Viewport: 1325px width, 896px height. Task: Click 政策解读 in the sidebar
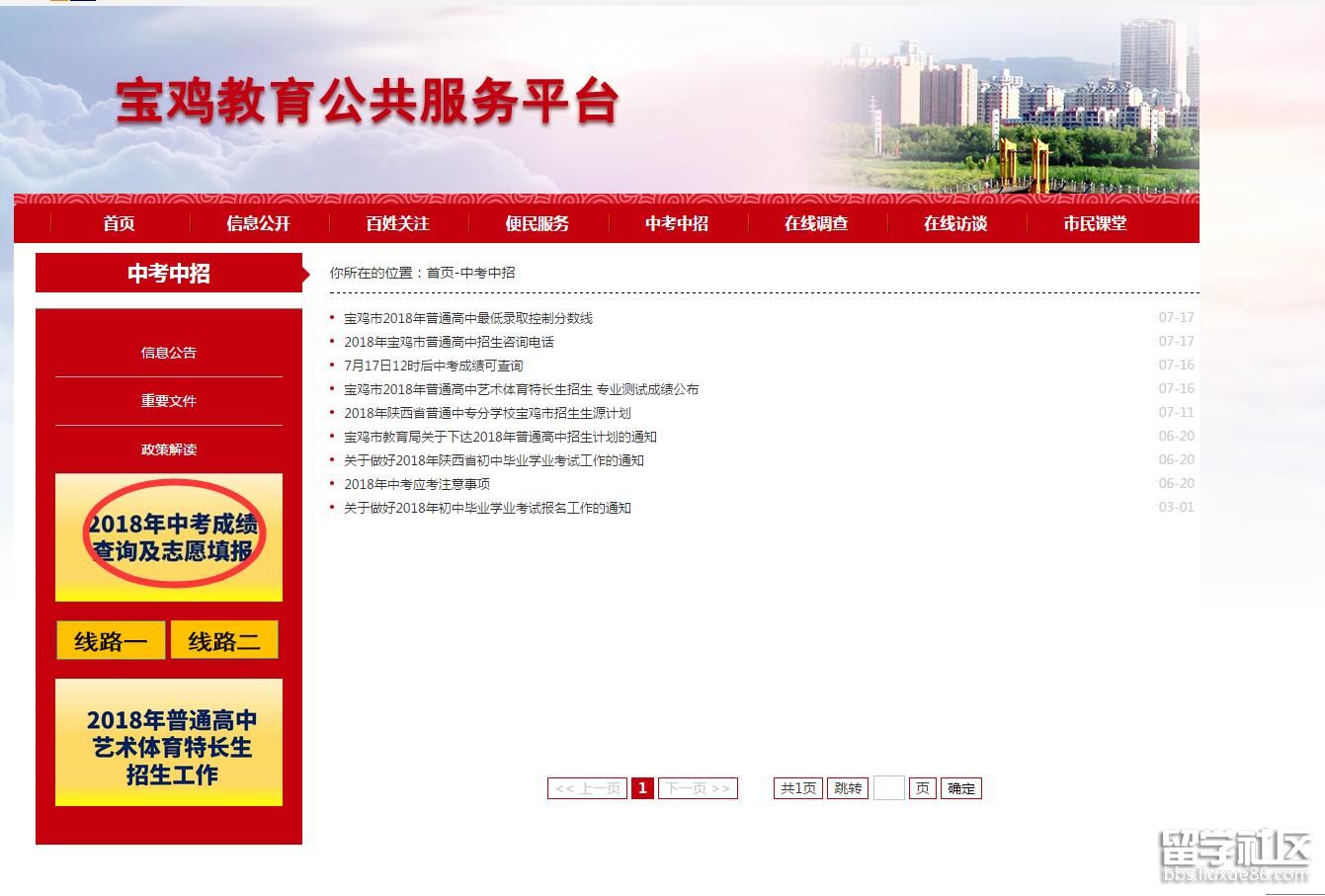pos(169,449)
